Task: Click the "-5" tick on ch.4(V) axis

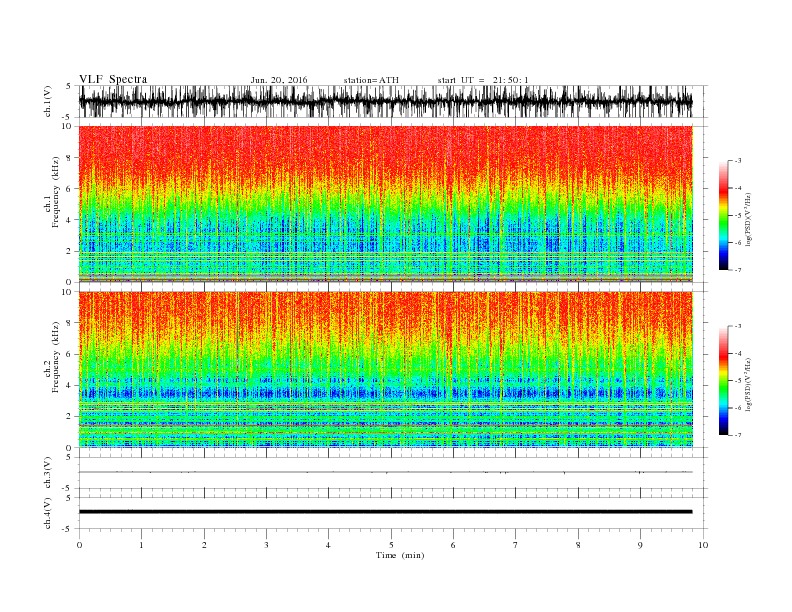Action: click(68, 529)
